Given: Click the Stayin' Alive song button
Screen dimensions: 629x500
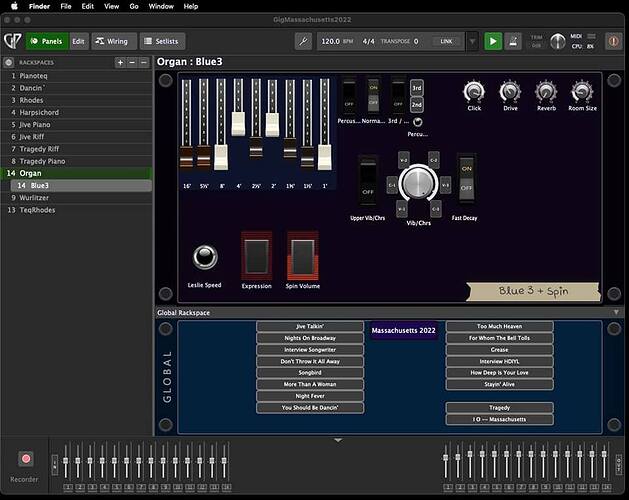Looking at the screenshot, I should pos(499,384).
